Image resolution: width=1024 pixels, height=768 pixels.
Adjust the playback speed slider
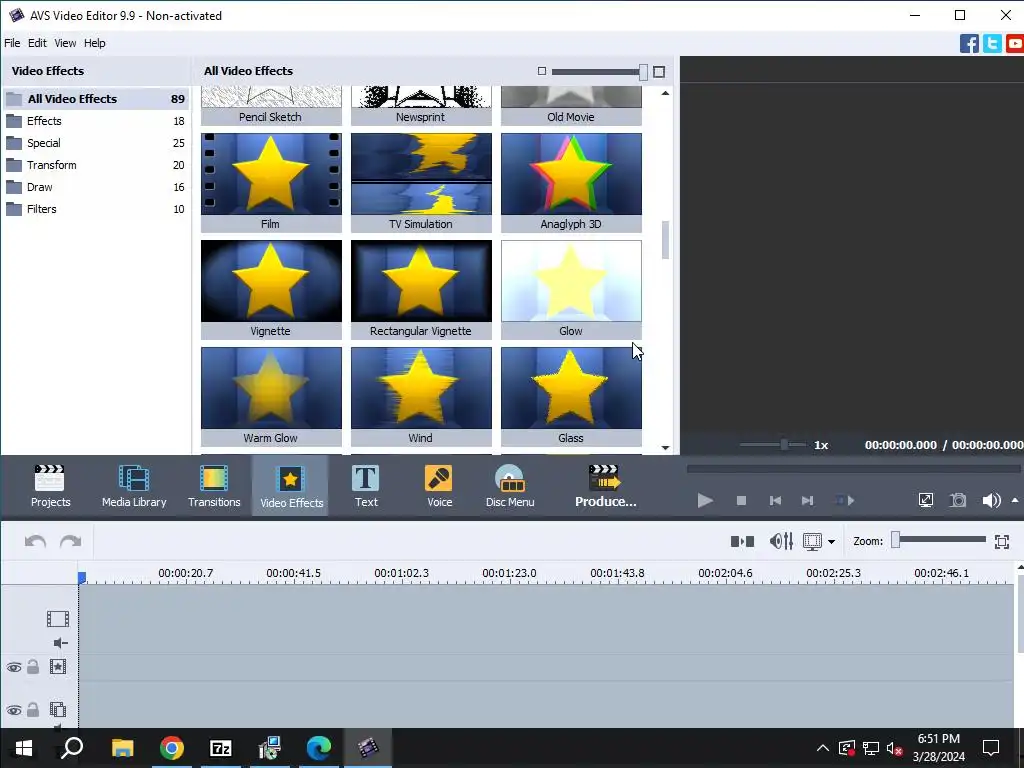pos(784,445)
